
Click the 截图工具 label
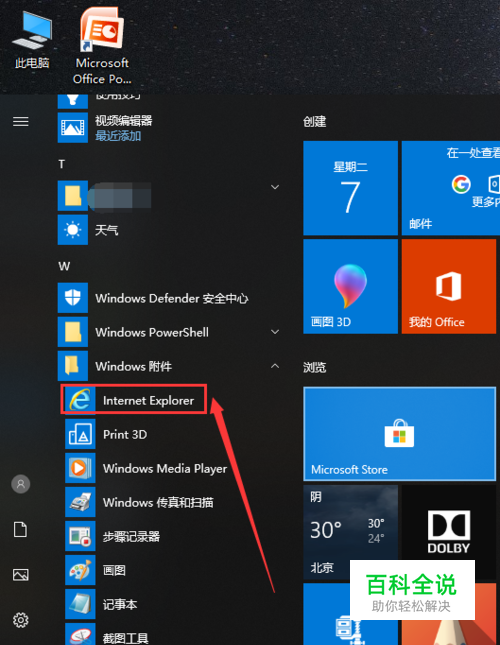(x=125, y=638)
